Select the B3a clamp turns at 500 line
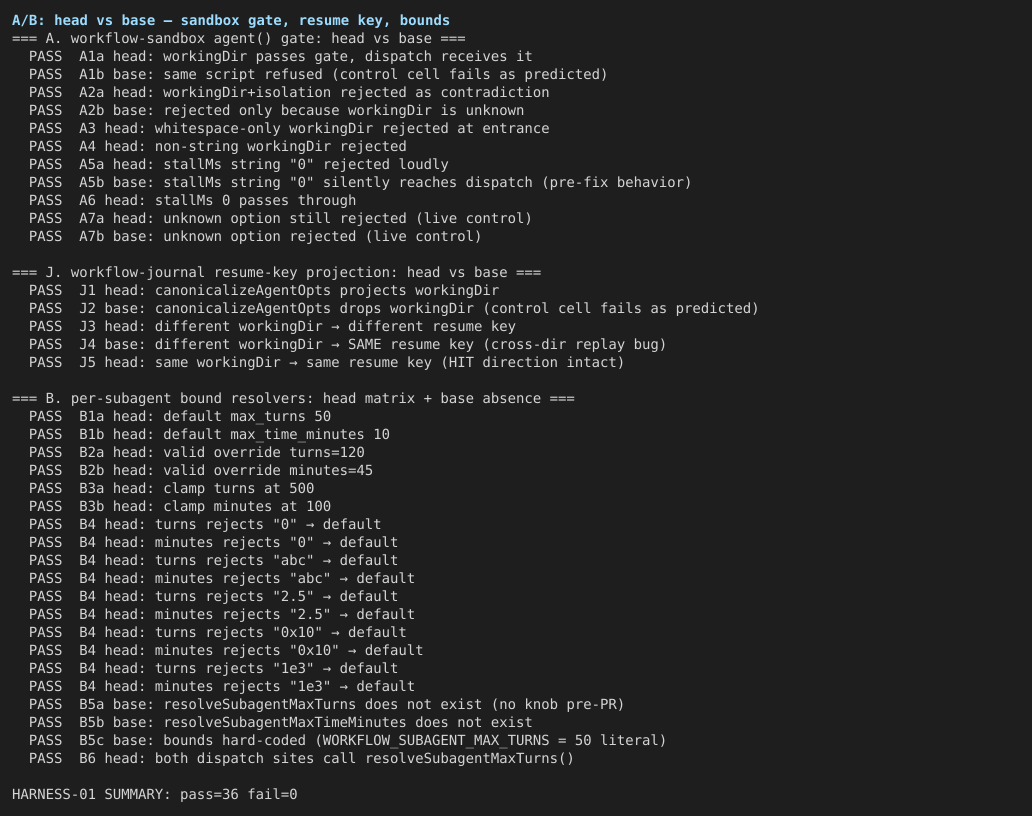The height and width of the screenshot is (816, 1032). [171, 488]
